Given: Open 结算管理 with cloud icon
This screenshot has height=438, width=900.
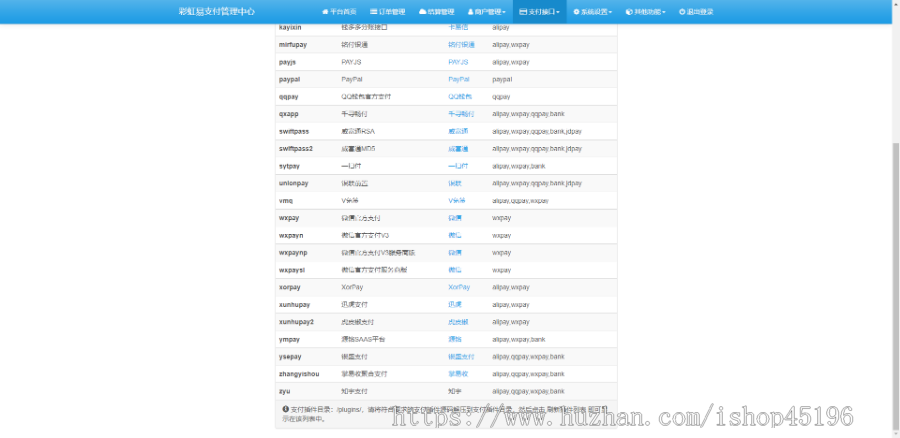Looking at the screenshot, I should (x=437, y=11).
